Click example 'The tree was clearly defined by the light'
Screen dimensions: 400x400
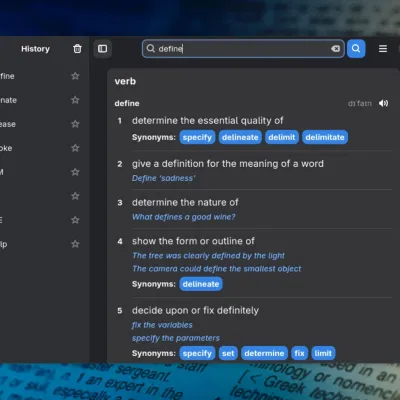(208, 256)
